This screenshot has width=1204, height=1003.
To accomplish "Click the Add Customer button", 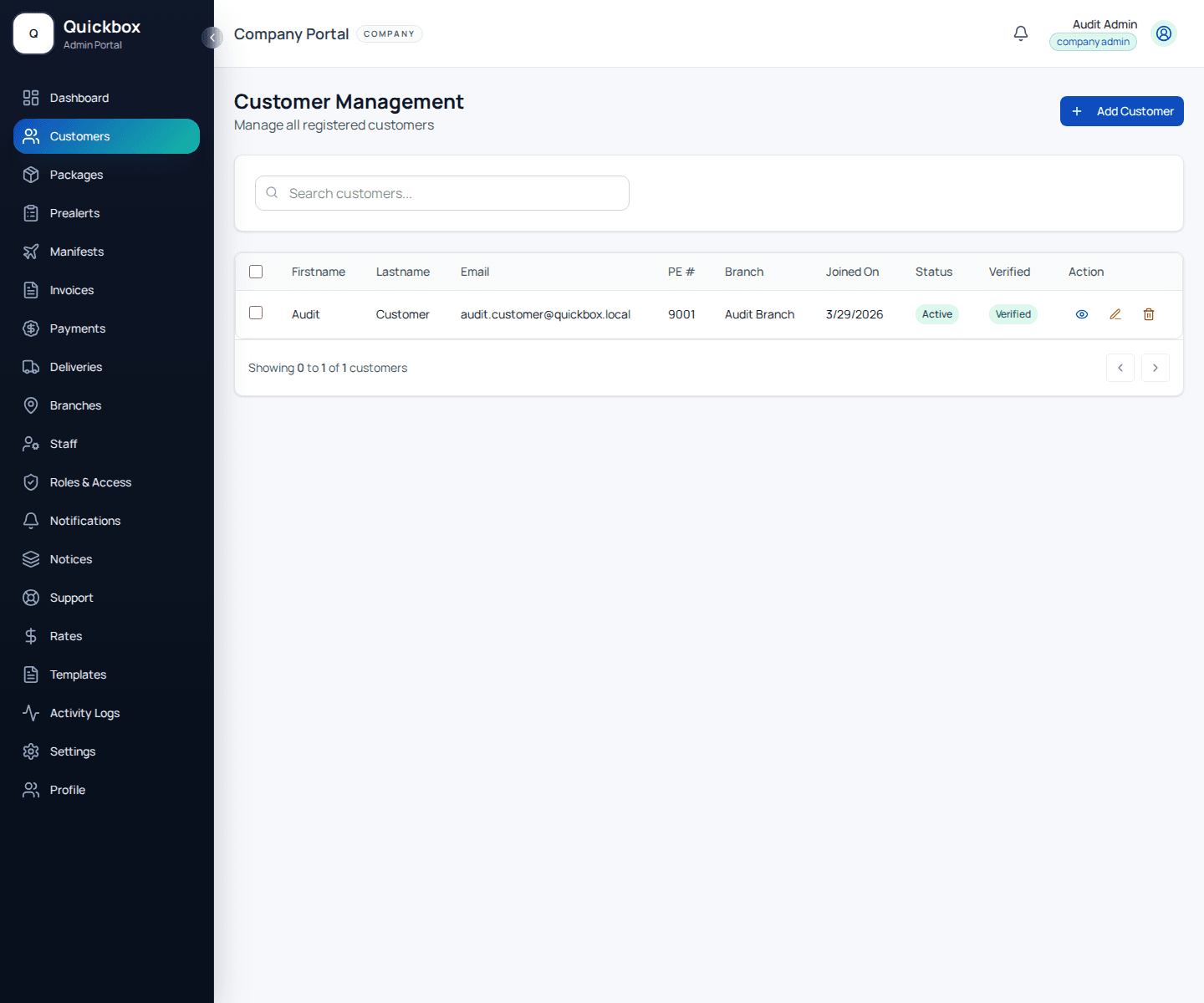I will point(1121,111).
